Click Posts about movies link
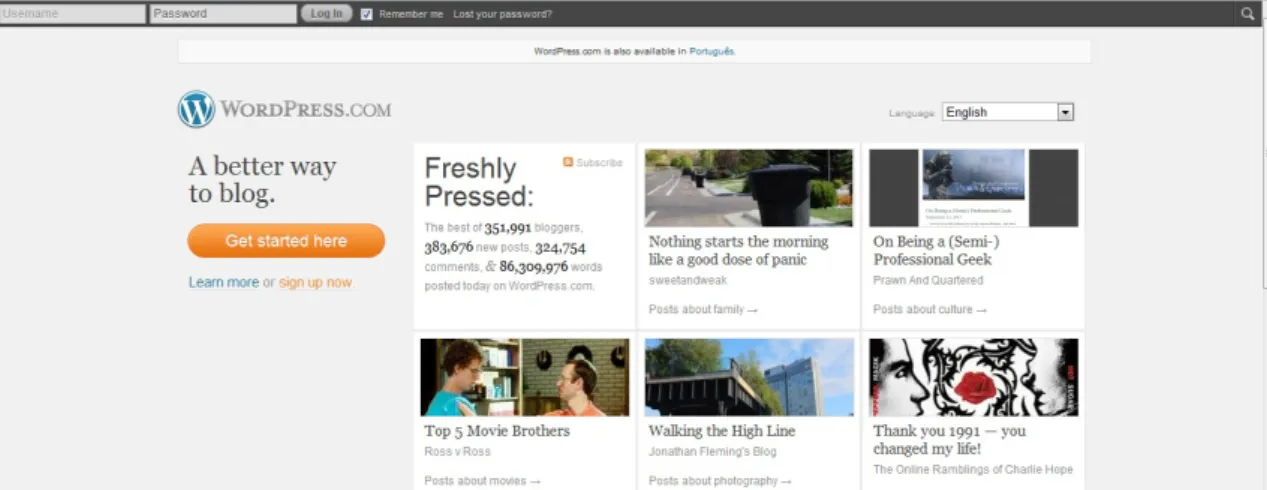1267x490 pixels. pyautogui.click(x=482, y=481)
